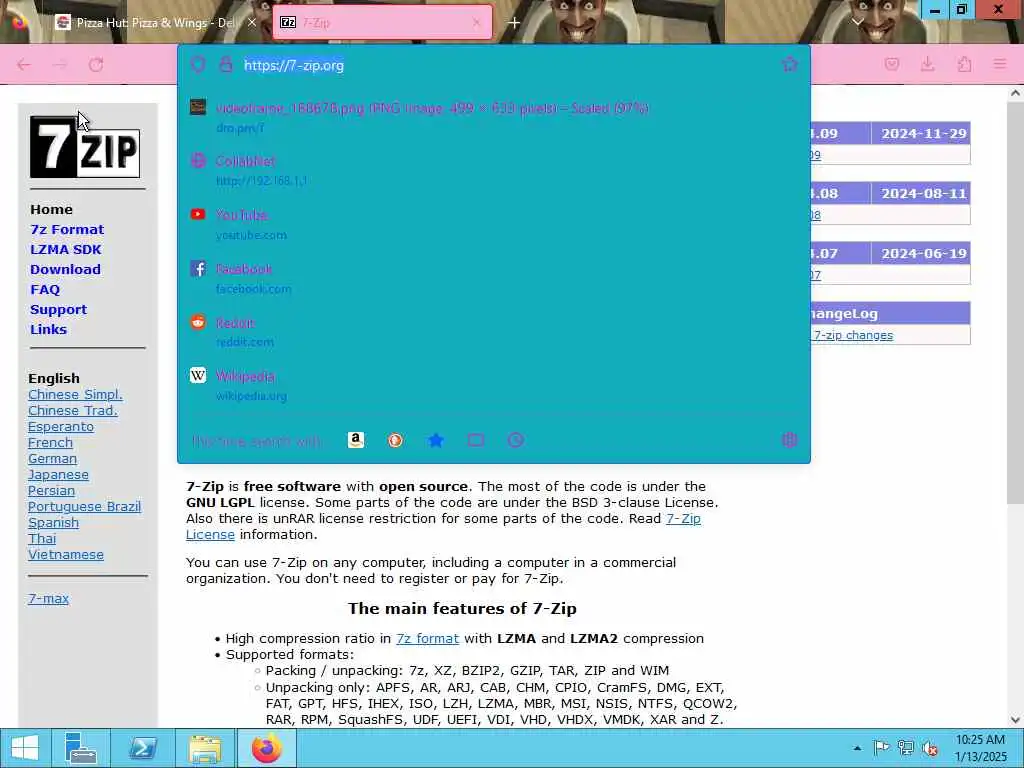The height and width of the screenshot is (768, 1024).
Task: Switch language to French
Action: tap(50, 443)
